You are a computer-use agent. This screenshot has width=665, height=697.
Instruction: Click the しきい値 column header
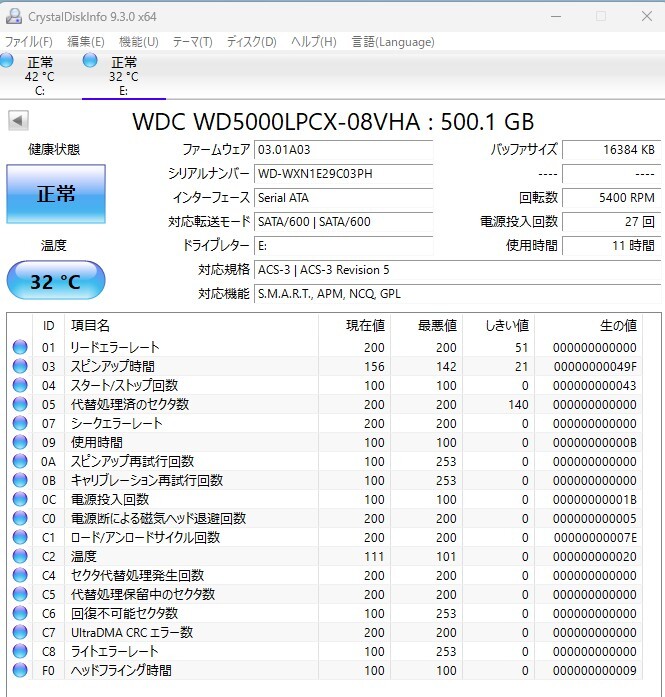click(498, 326)
